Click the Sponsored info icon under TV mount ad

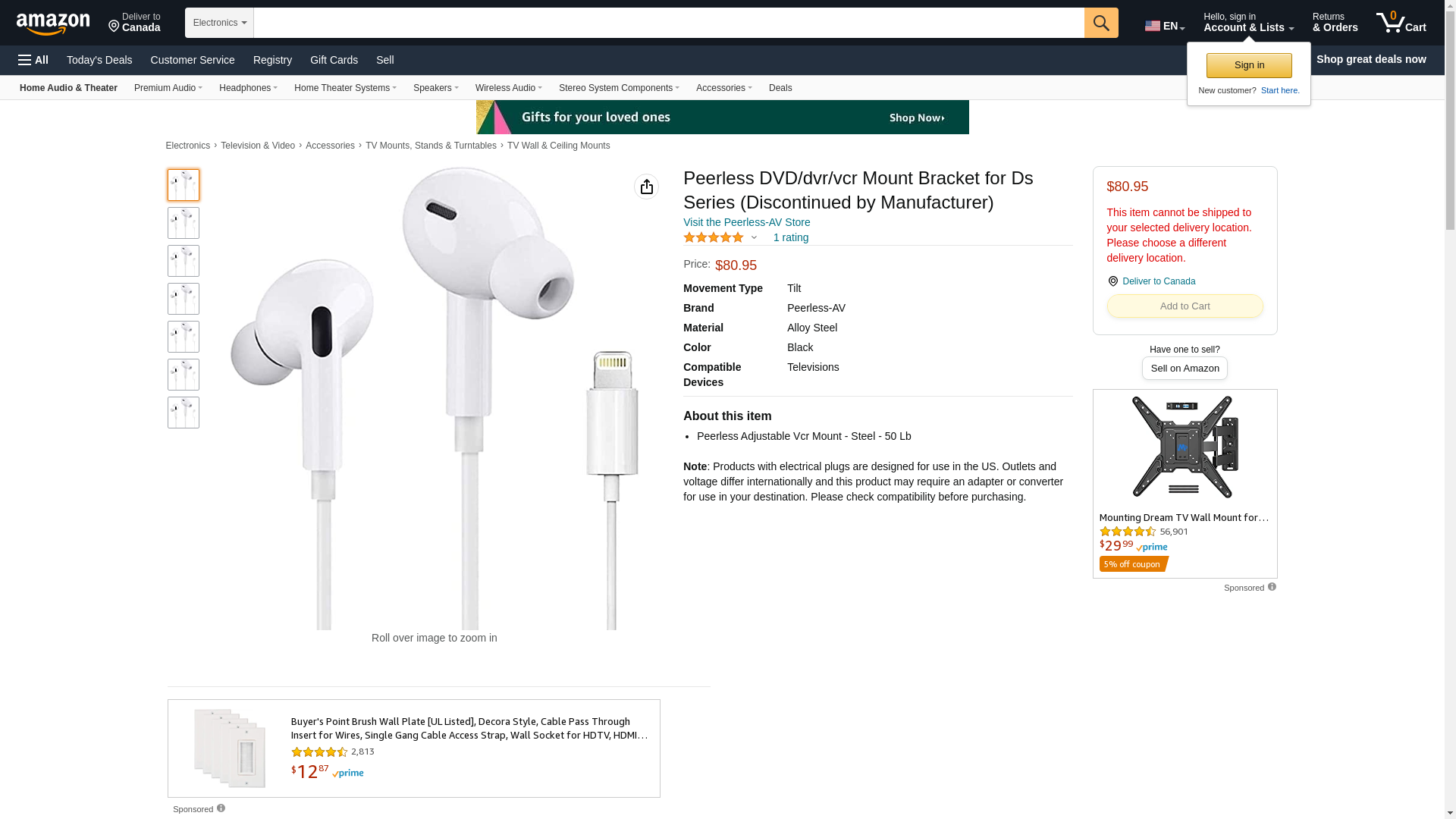point(1272,586)
